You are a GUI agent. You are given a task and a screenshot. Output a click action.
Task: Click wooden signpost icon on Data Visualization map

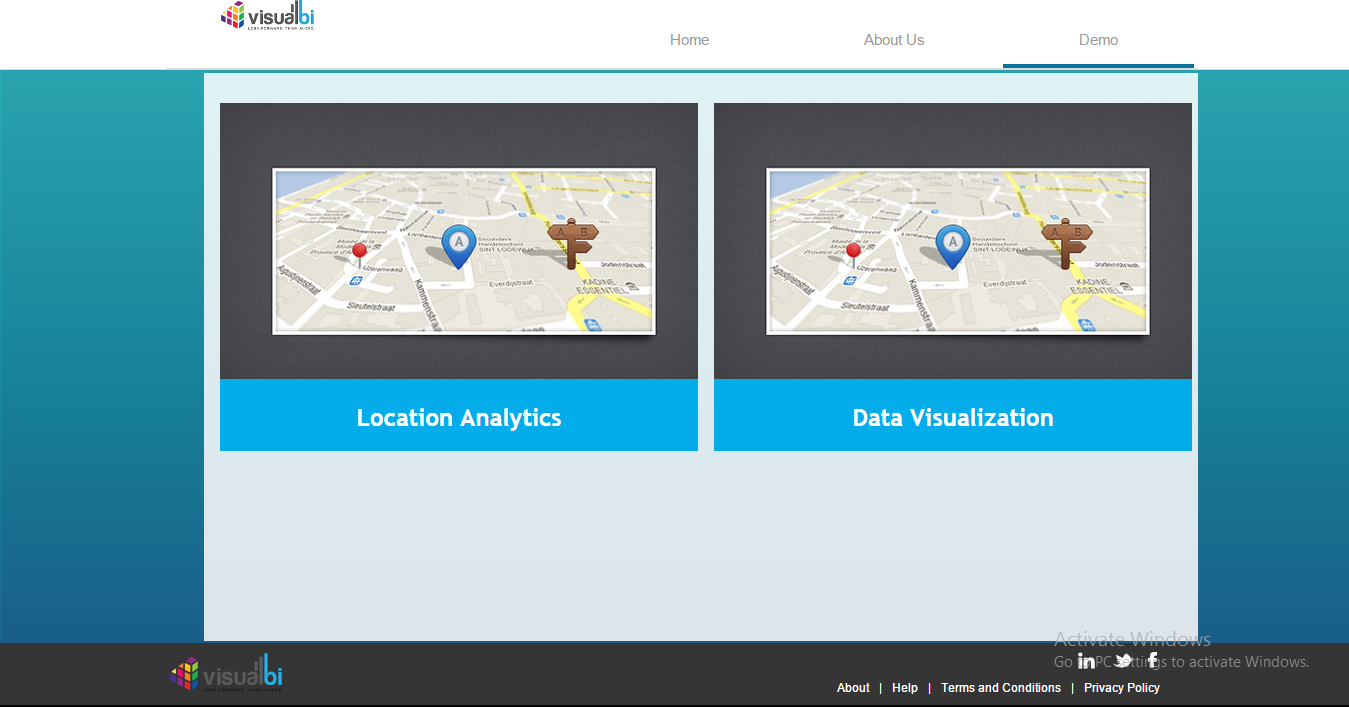[1067, 242]
